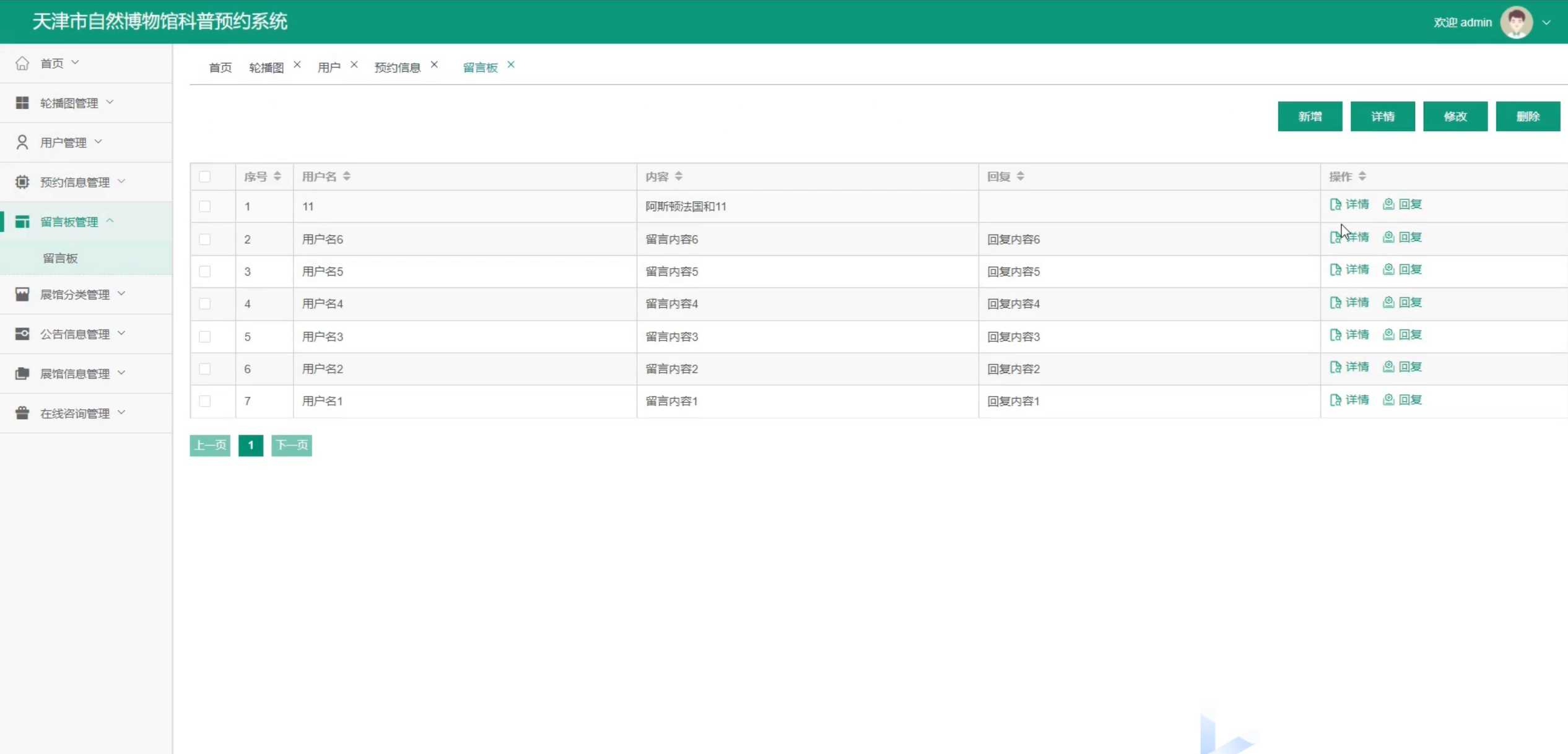1568x754 pixels.
Task: Open the admin account dropdown arrow
Action: click(1546, 22)
